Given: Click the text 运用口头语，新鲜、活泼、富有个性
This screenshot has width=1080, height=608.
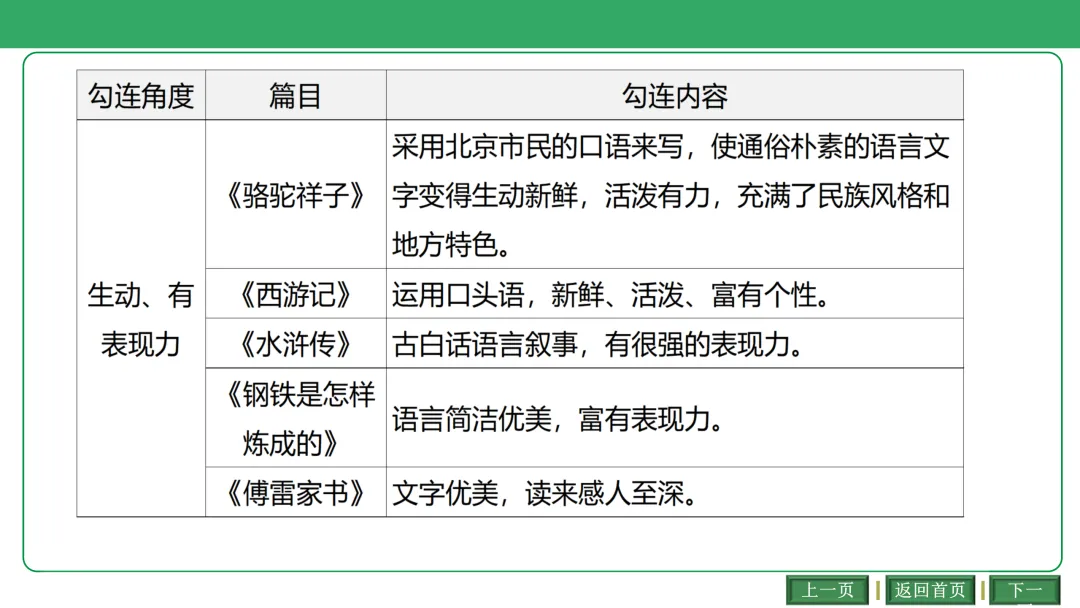Looking at the screenshot, I should point(611,295).
